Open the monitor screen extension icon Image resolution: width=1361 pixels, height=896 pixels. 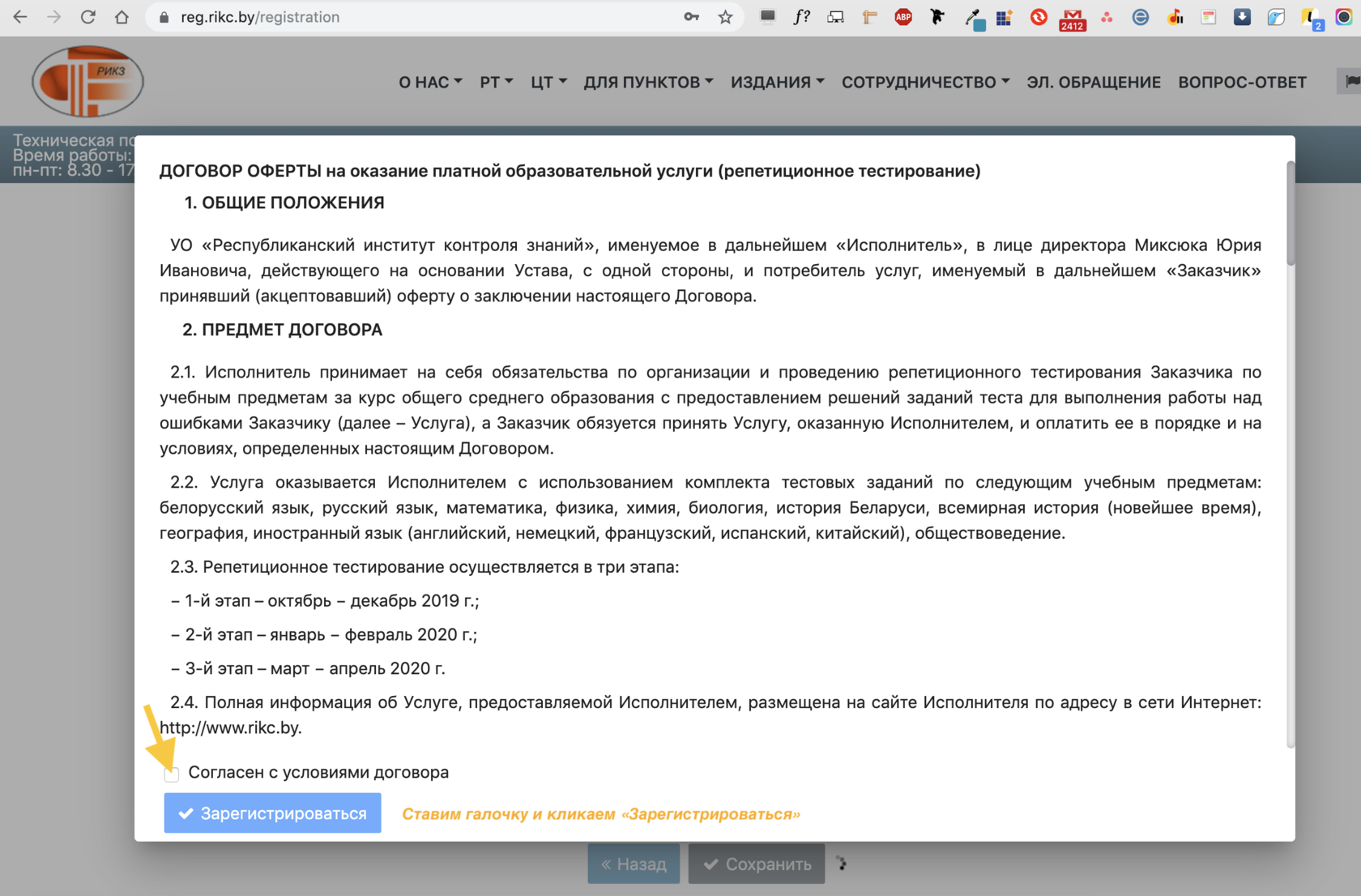(767, 17)
